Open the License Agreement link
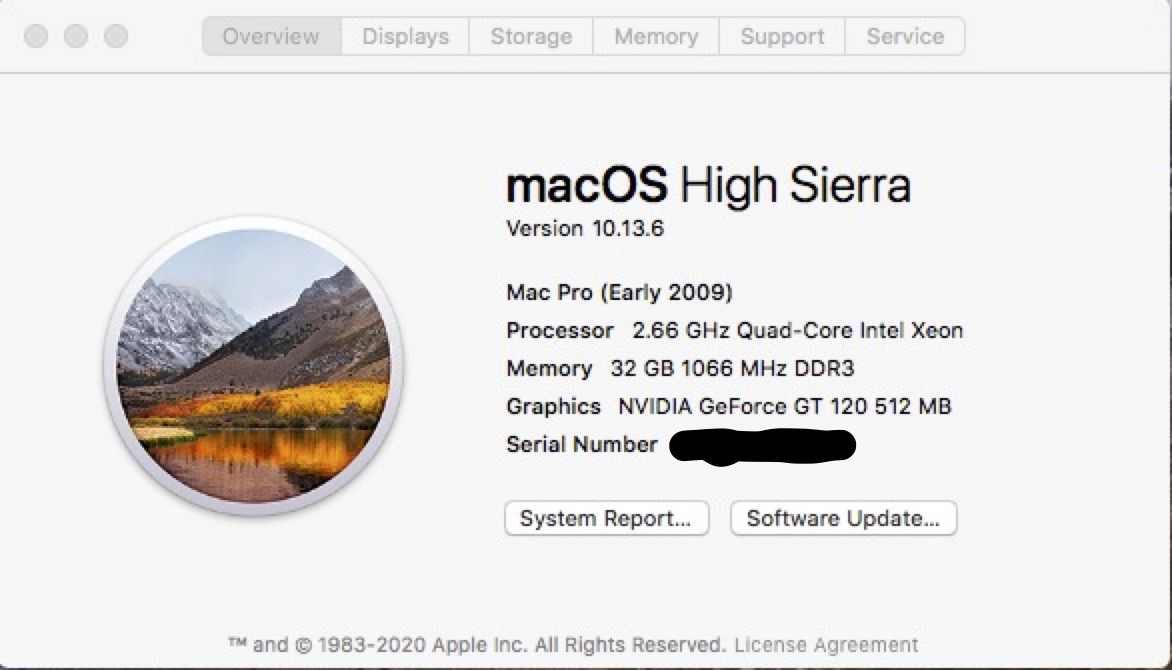Viewport: 1172px width, 670px height. click(826, 645)
